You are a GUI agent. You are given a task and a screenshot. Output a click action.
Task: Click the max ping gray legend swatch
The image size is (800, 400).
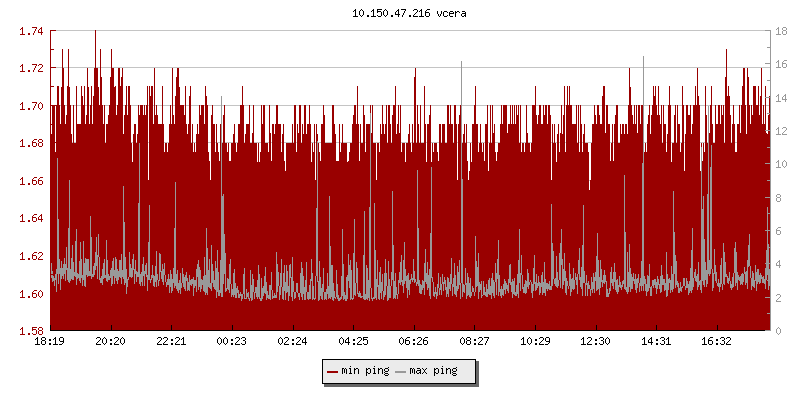pyautogui.click(x=400, y=371)
